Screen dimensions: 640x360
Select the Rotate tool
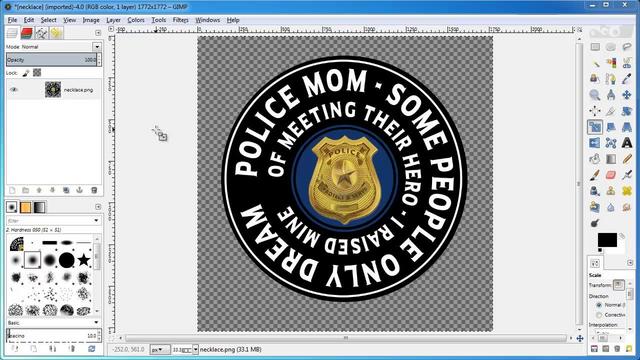[x=627, y=111]
